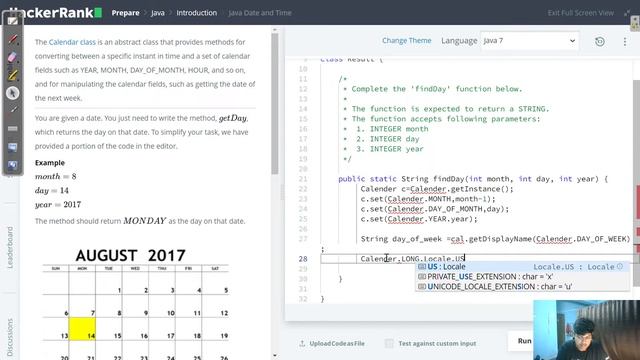Click the line thickness tool in annotation bar
Screen dimensions: 640x360
(13, 129)
